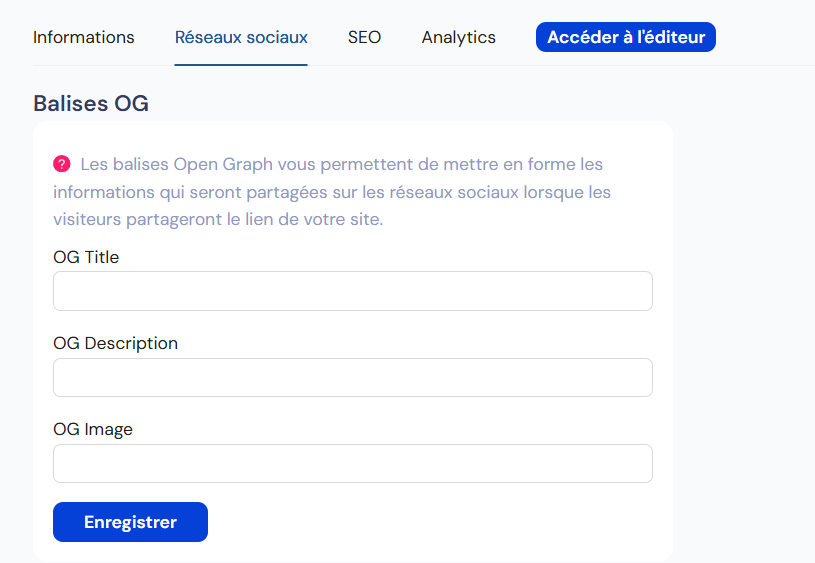Open the Informations tab
Image resolution: width=815 pixels, height=563 pixels.
tap(84, 37)
